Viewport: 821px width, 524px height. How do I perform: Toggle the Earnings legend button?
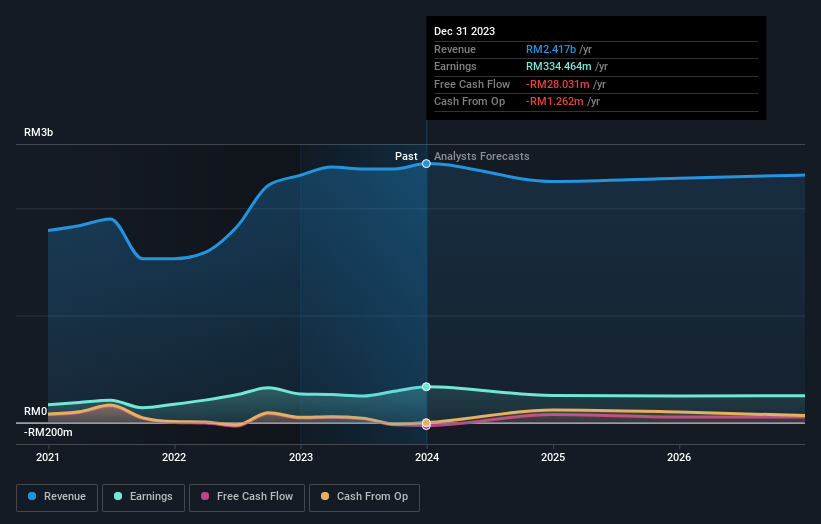pyautogui.click(x=143, y=497)
